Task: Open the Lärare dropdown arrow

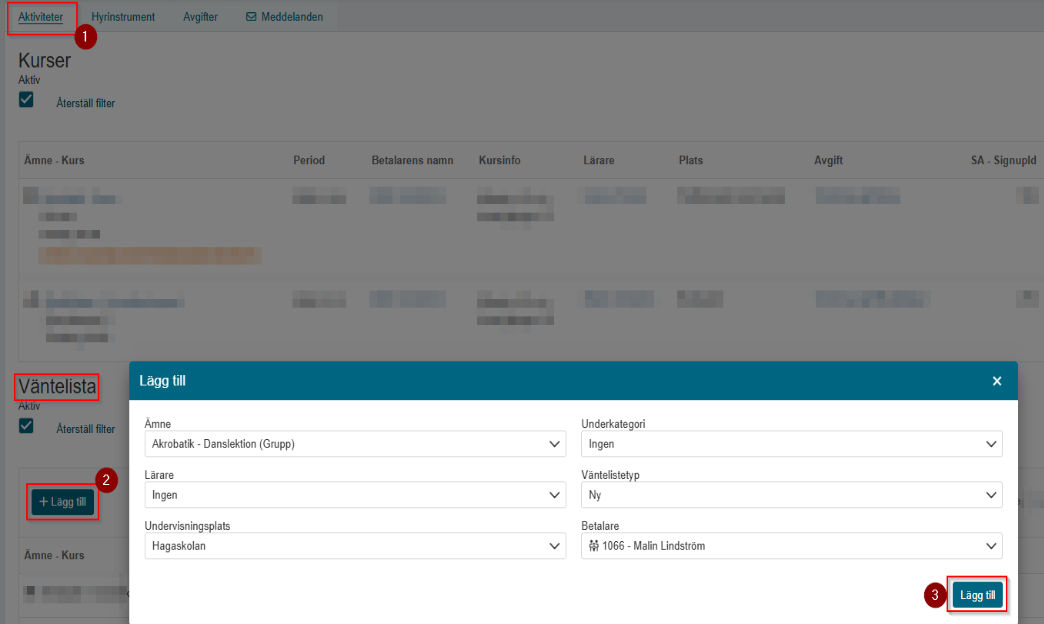Action: 554,495
